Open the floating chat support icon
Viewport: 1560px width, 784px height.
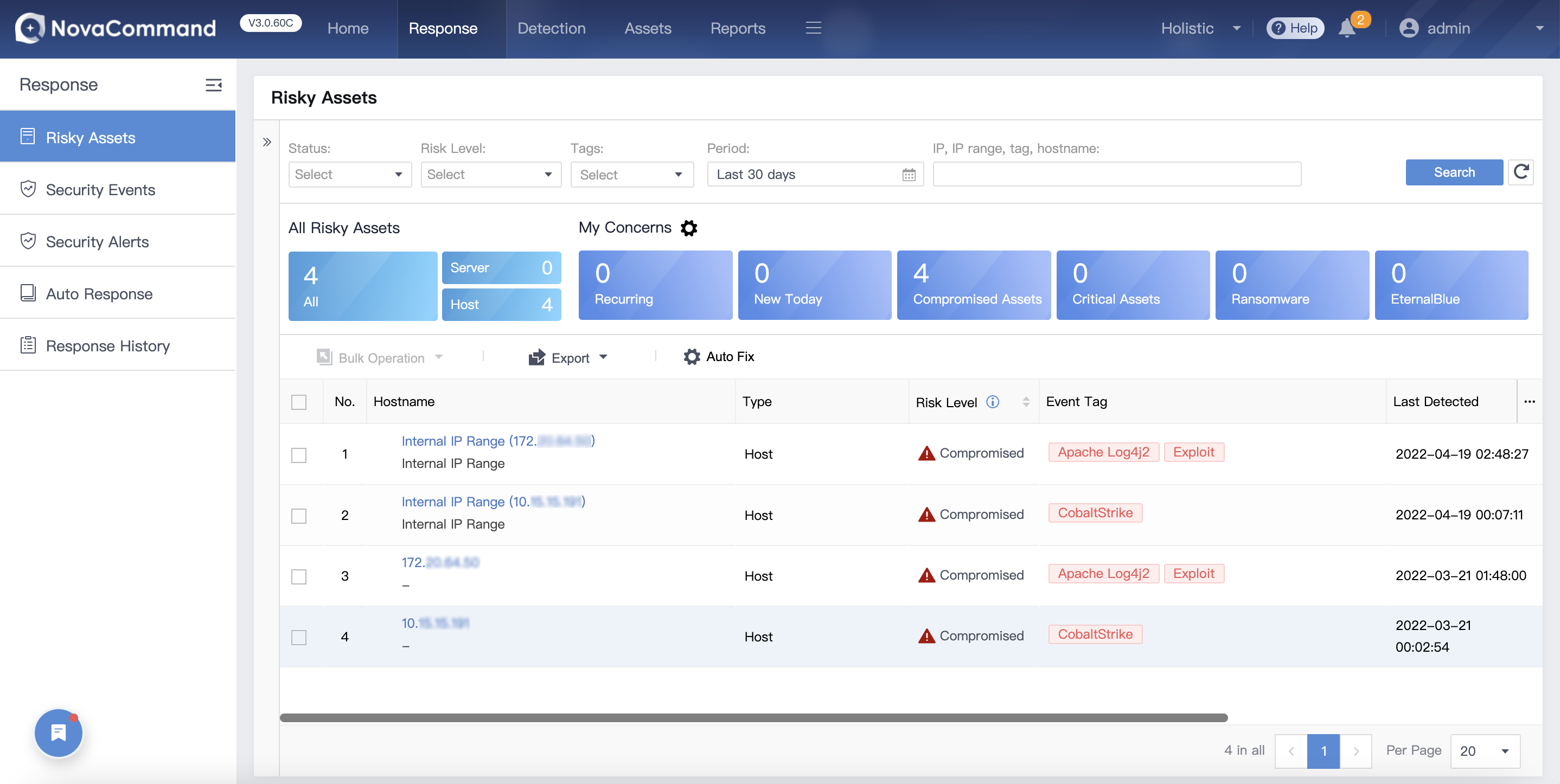click(59, 732)
